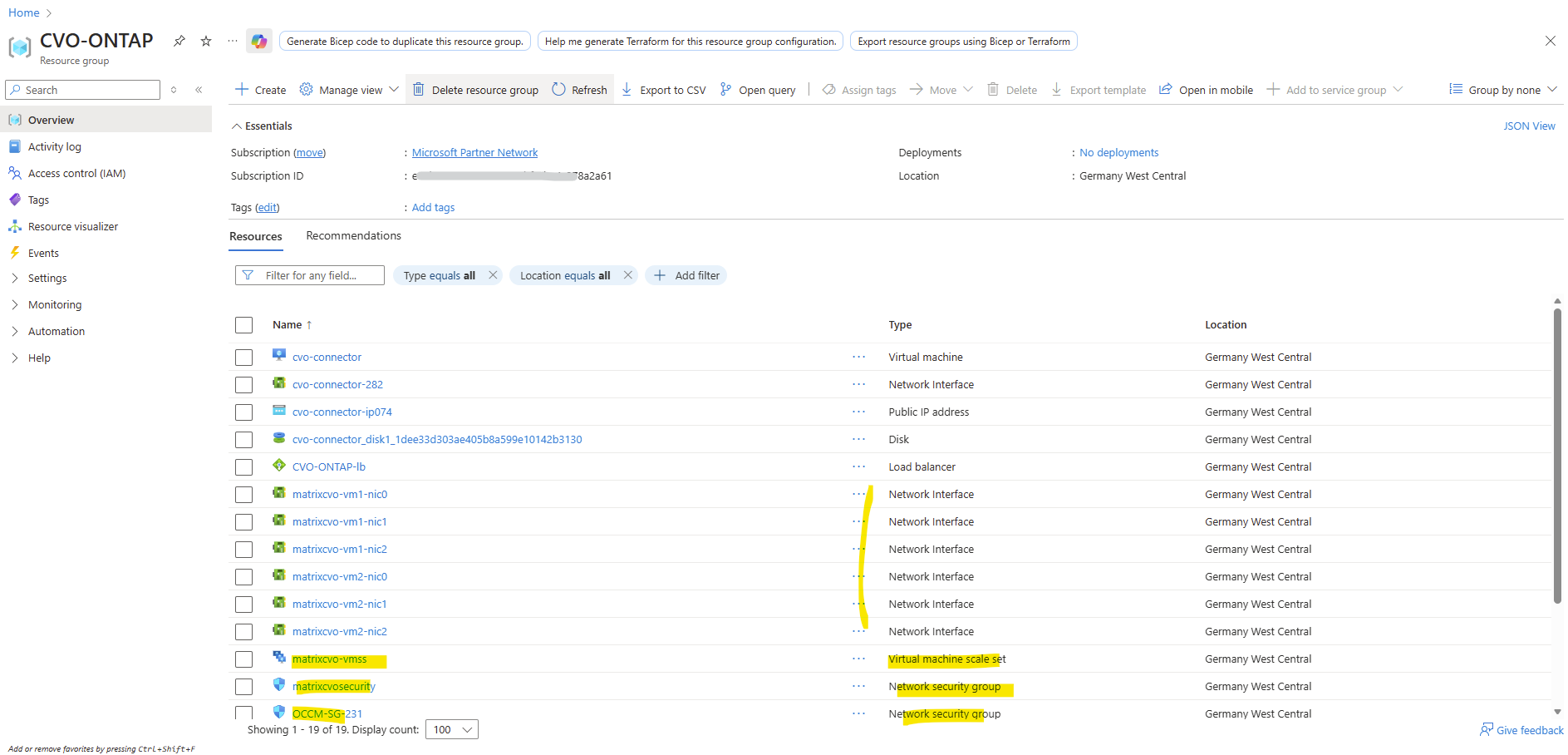Check the cvo-connector-282 row checkbox
Viewport: 1568px width, 755px height.
point(243,385)
